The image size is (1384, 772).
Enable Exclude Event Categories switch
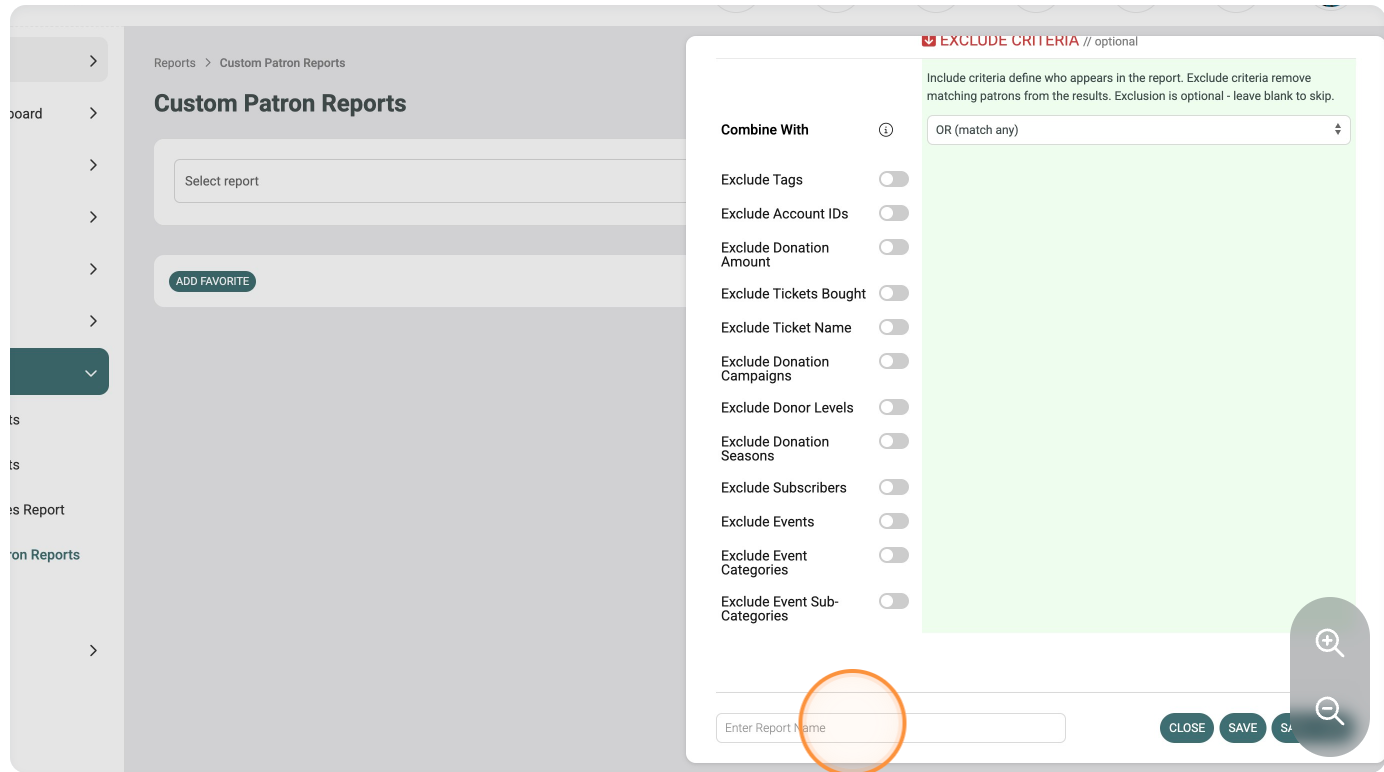point(894,556)
